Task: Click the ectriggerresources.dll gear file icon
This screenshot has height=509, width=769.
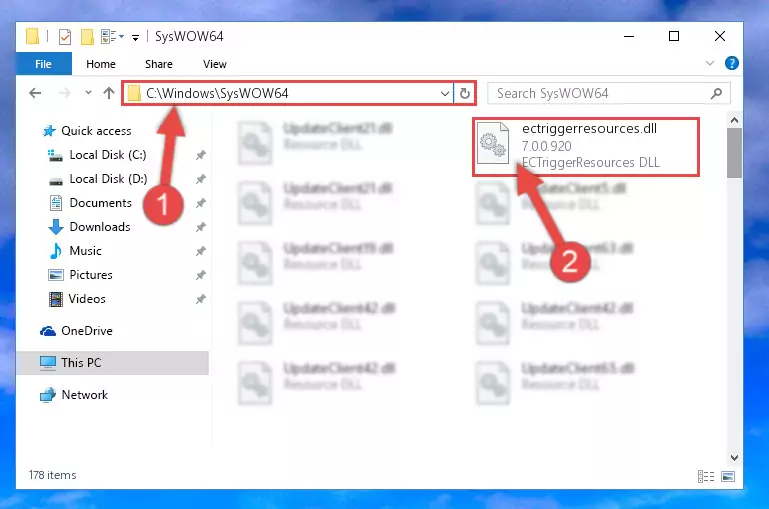Action: (493, 143)
